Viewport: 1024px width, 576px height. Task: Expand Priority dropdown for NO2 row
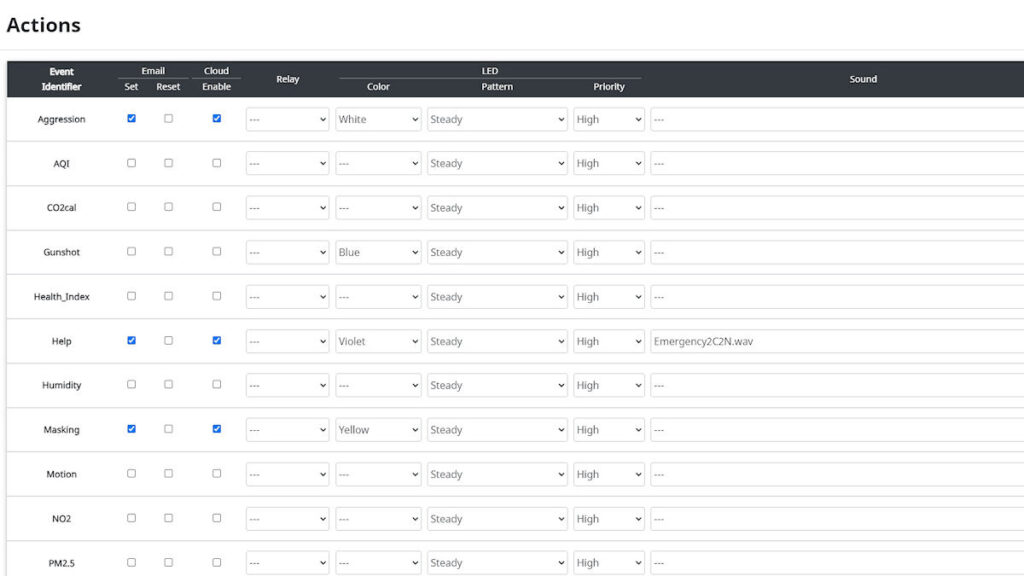click(608, 519)
